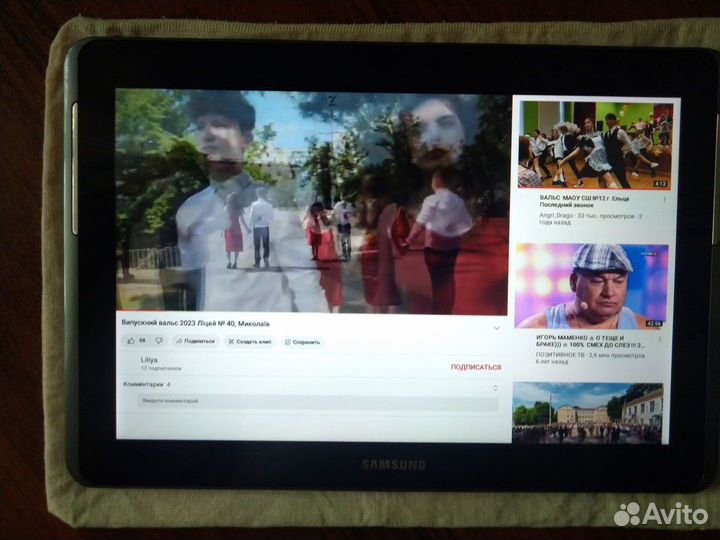Screen dimensions: 720x540
Task: Open more options for ИГОРЬ МАМЕНКО video
Action: pyautogui.click(x=659, y=339)
